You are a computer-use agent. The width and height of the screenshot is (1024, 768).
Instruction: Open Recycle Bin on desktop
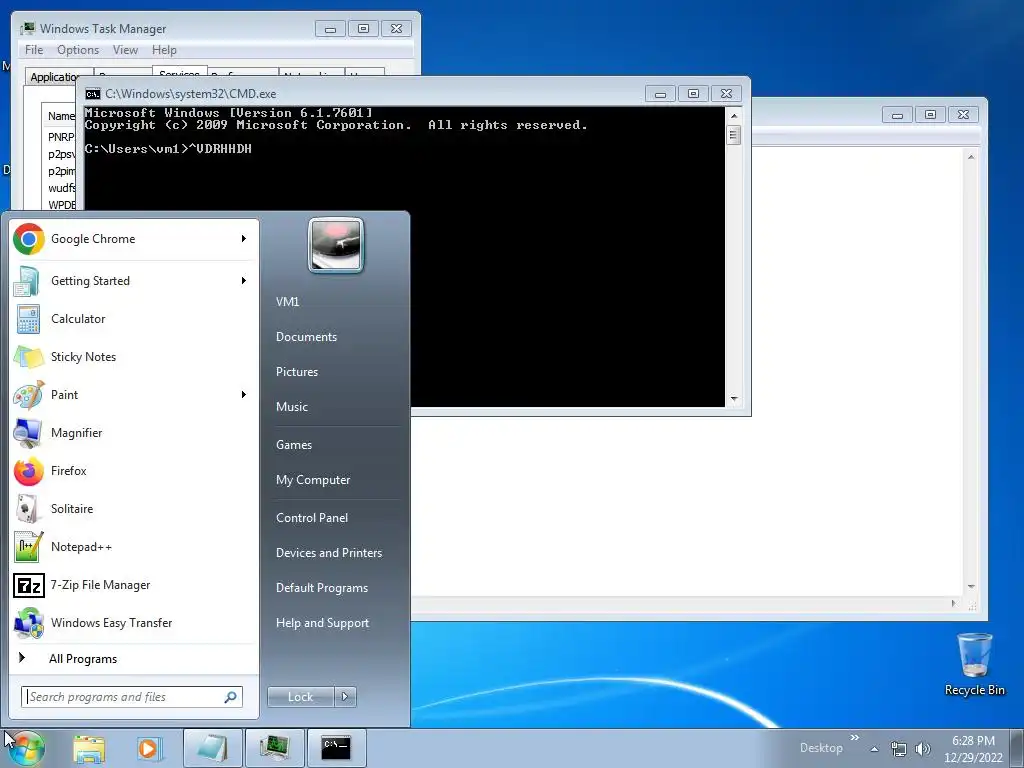pos(974,665)
